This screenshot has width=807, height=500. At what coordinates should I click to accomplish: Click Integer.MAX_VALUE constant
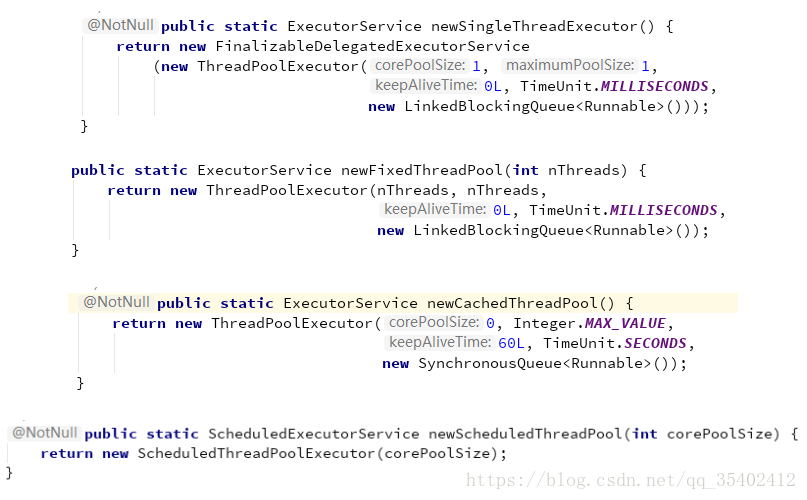tap(590, 323)
